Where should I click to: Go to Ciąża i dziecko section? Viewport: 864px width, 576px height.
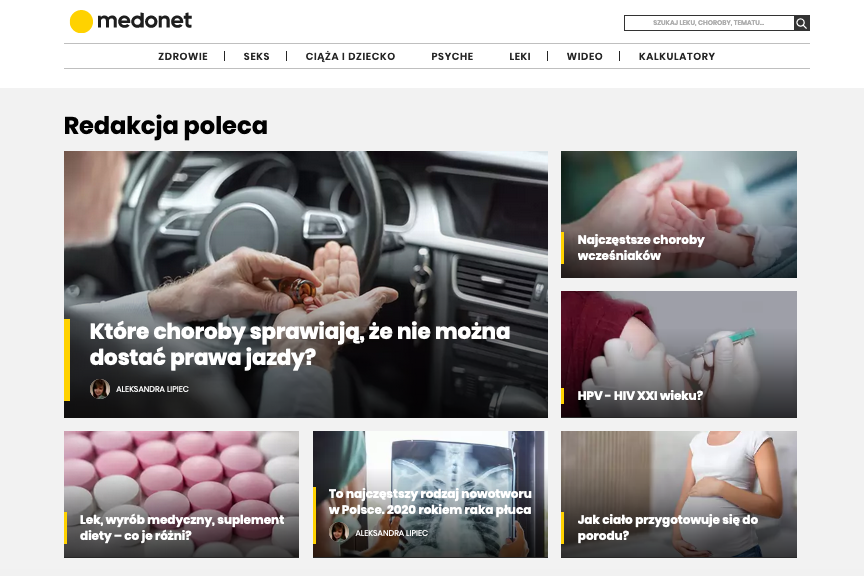click(350, 56)
